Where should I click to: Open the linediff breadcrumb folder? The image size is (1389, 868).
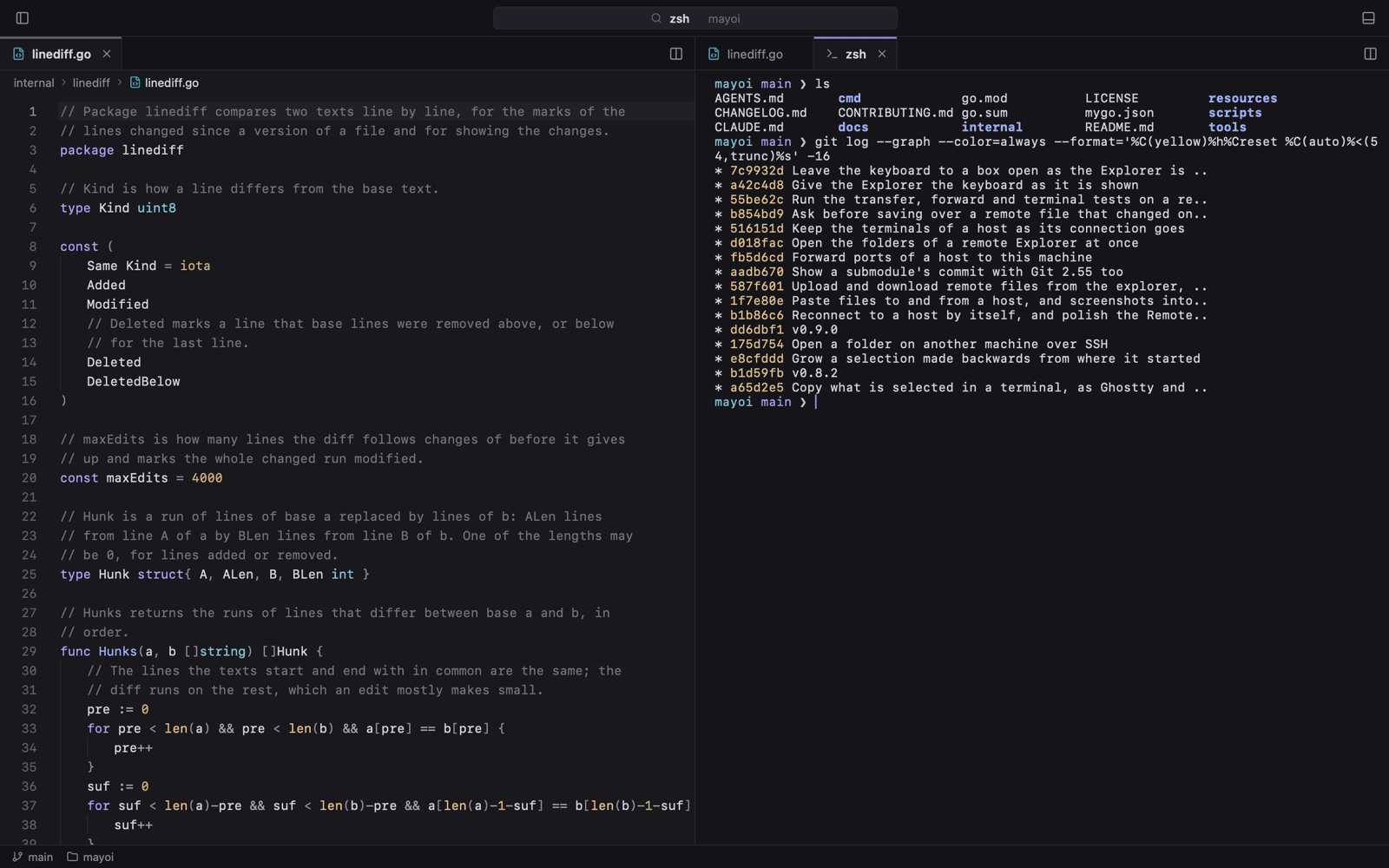tap(91, 82)
